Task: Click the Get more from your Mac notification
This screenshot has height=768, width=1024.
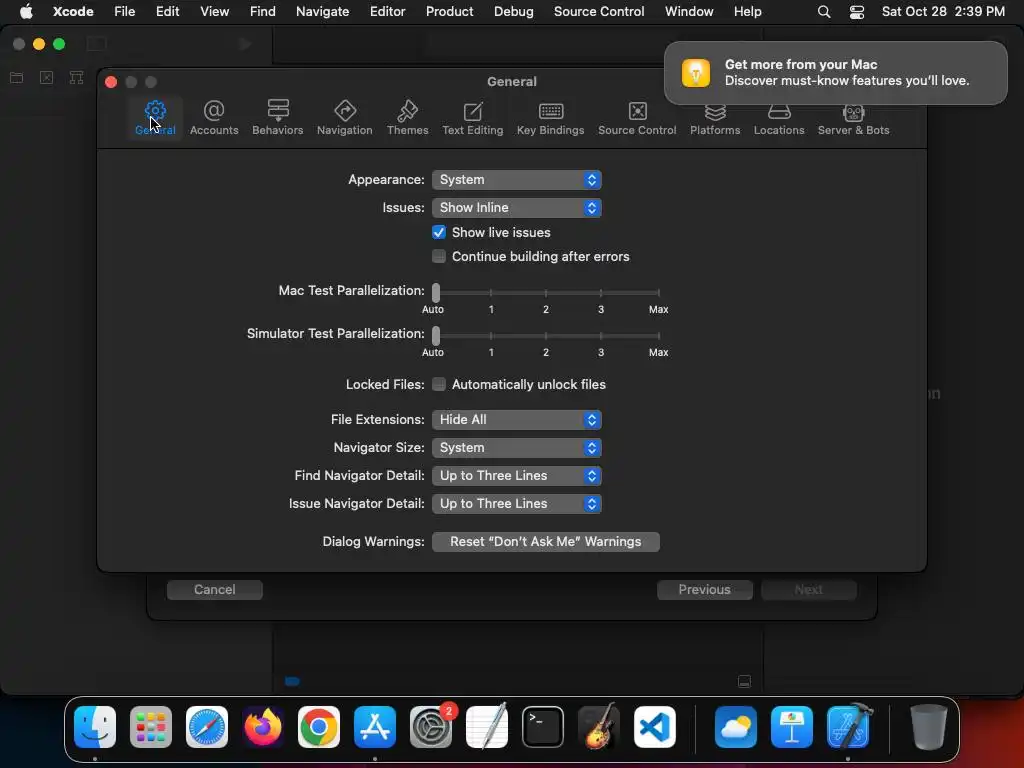Action: (836, 73)
